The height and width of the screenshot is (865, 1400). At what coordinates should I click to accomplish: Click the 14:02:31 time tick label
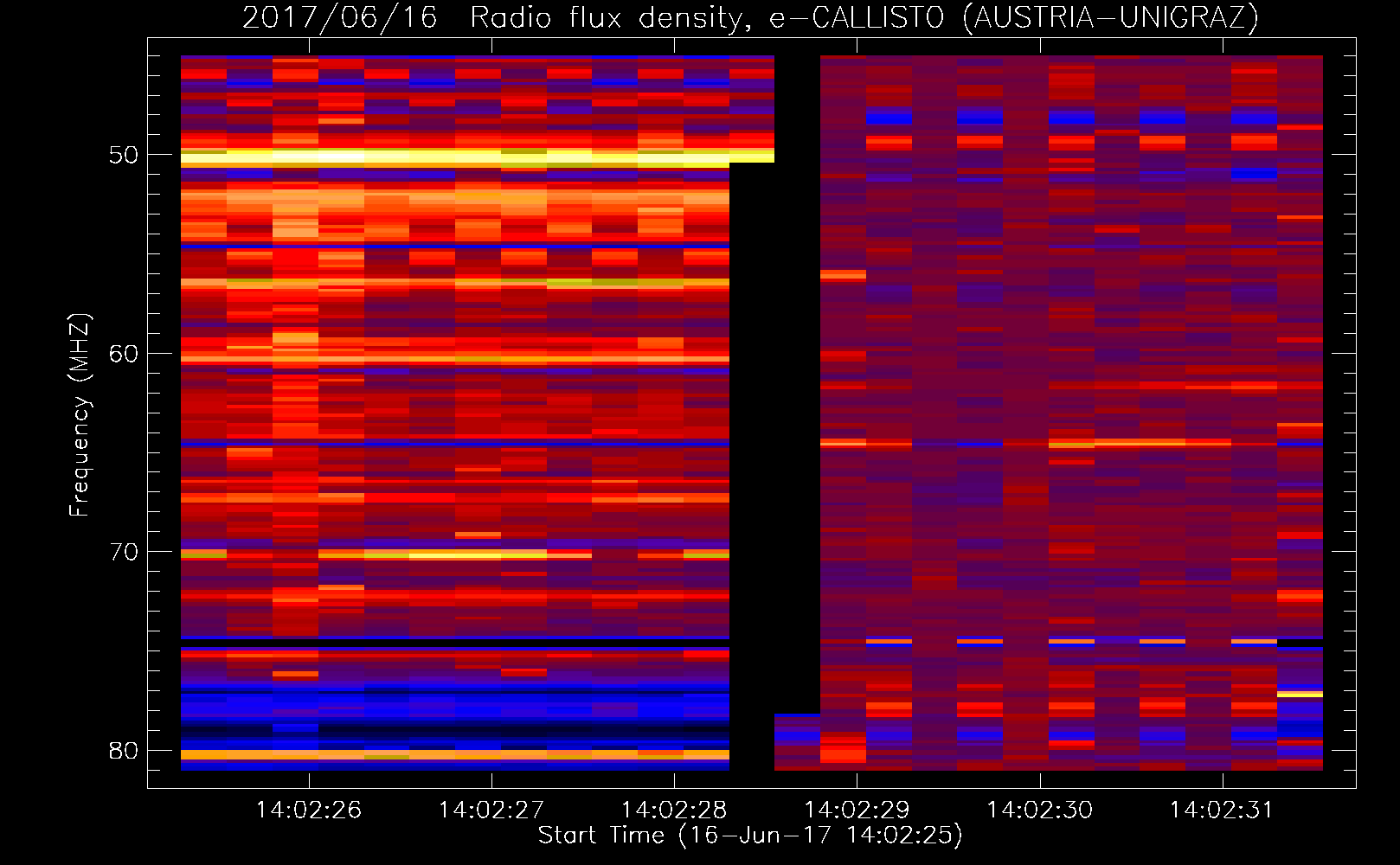[1223, 811]
